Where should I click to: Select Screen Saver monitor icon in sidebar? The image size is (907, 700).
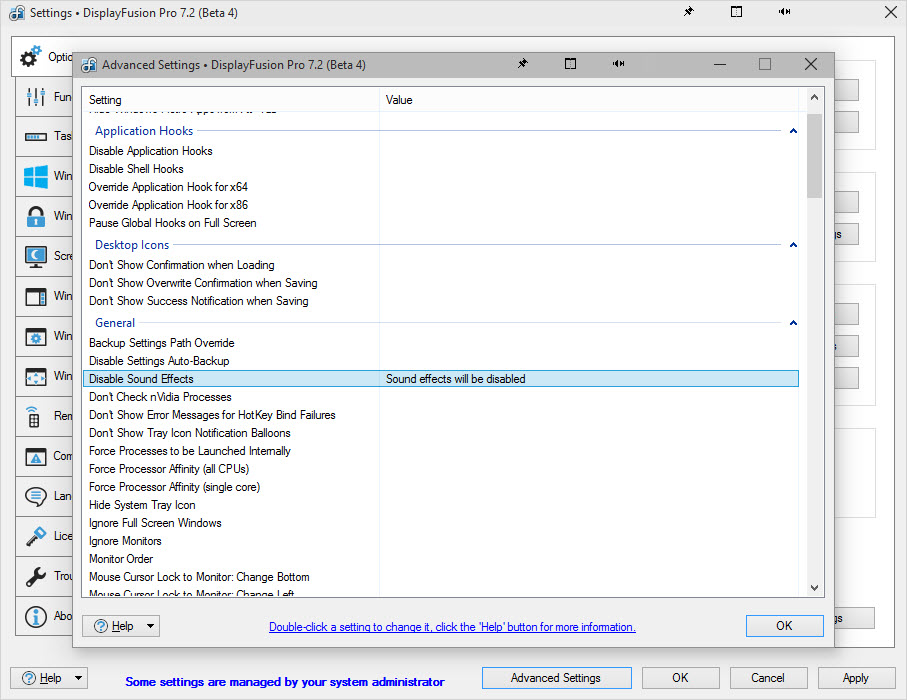pos(36,256)
